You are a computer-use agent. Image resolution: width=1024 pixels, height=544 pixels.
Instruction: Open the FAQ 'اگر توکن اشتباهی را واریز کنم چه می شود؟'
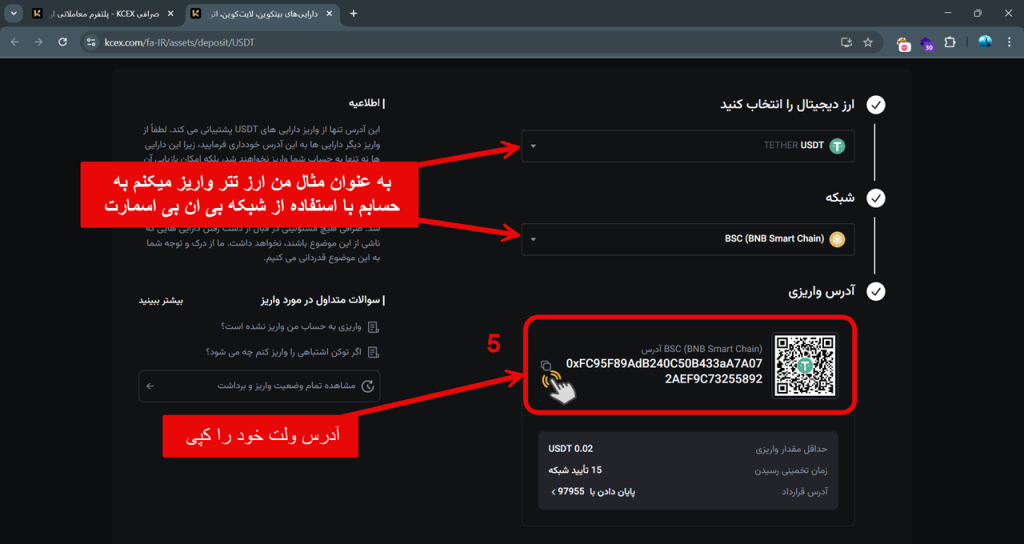[284, 352]
